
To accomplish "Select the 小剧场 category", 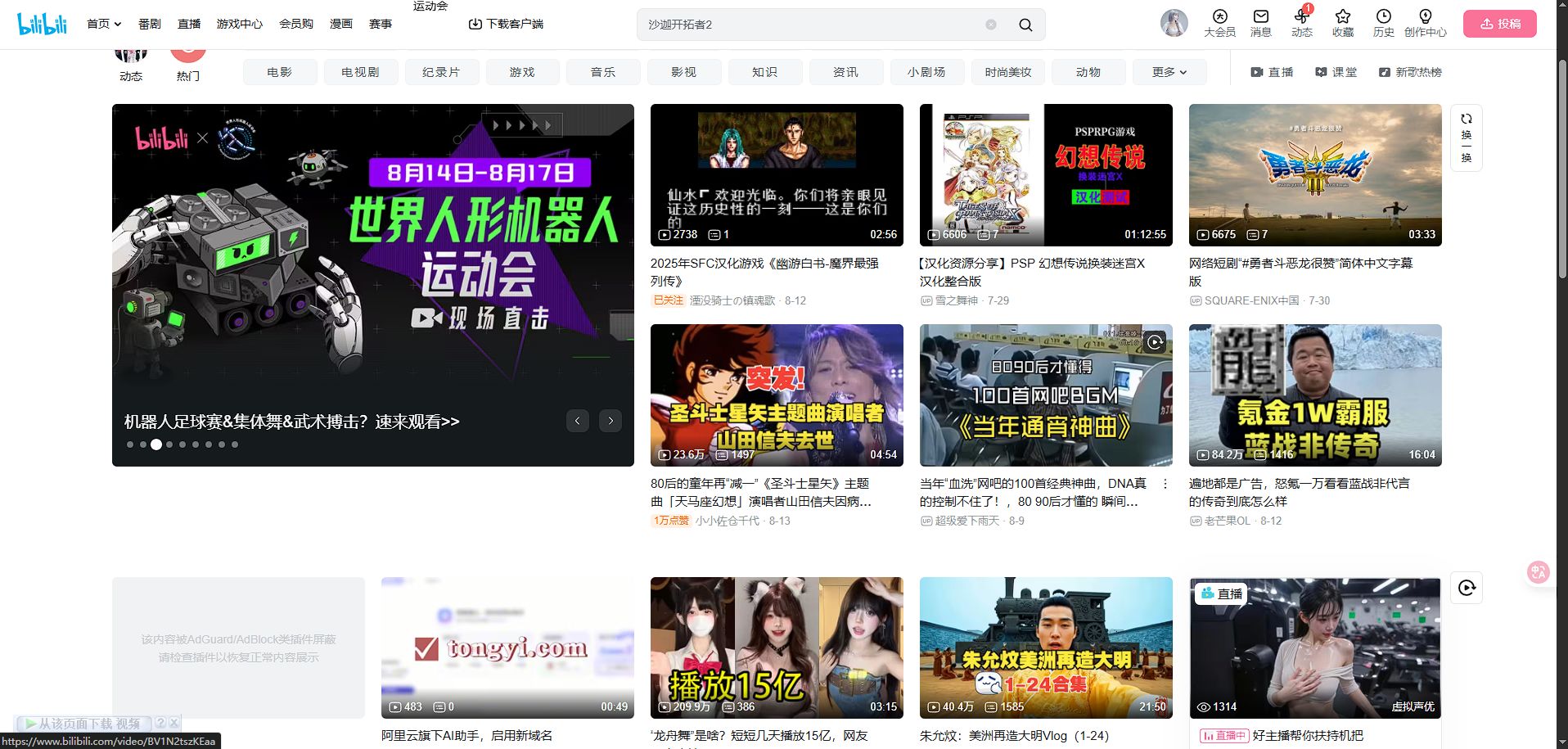I will [926, 72].
